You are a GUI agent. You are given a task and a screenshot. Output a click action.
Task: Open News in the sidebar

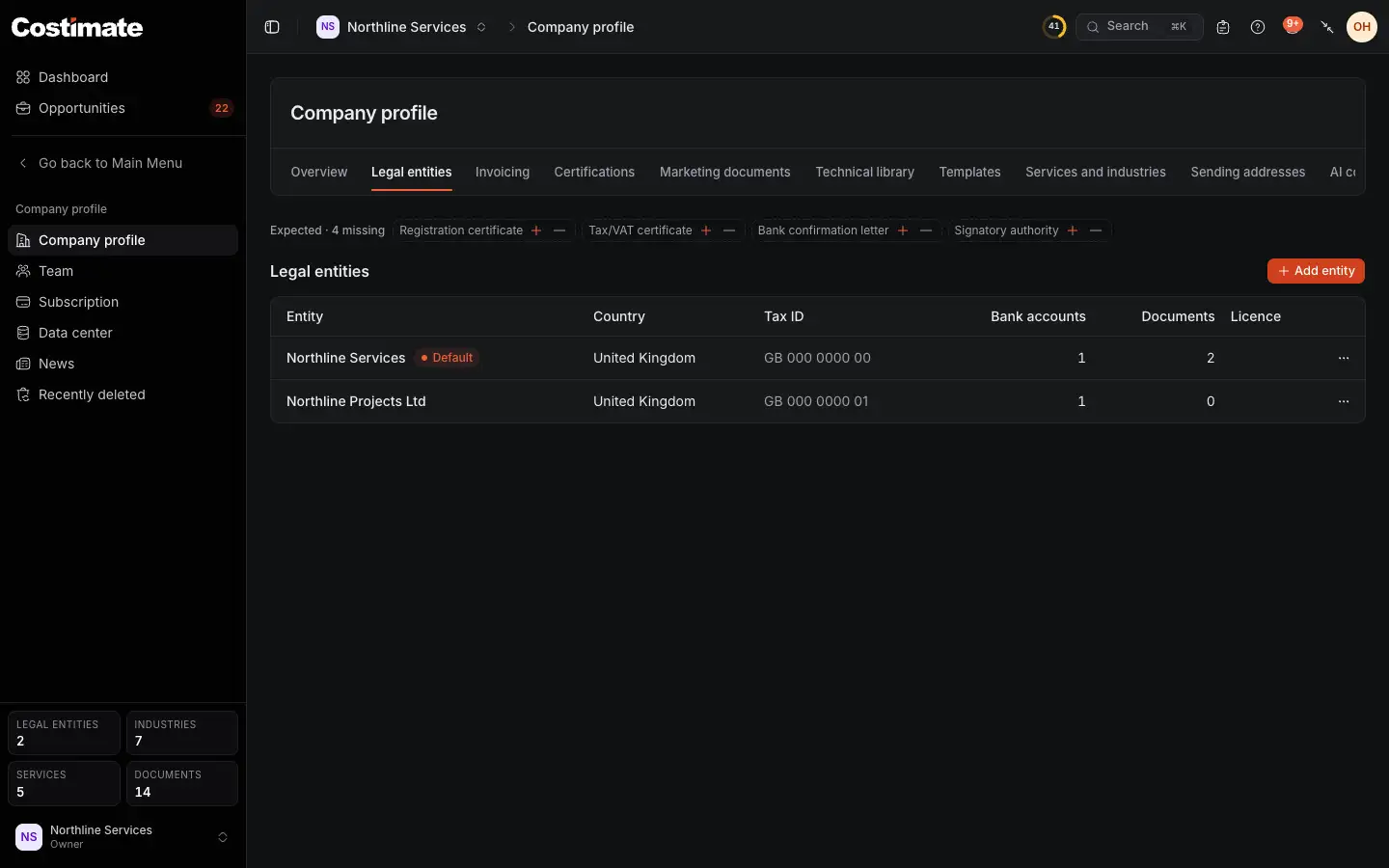pyautogui.click(x=123, y=364)
